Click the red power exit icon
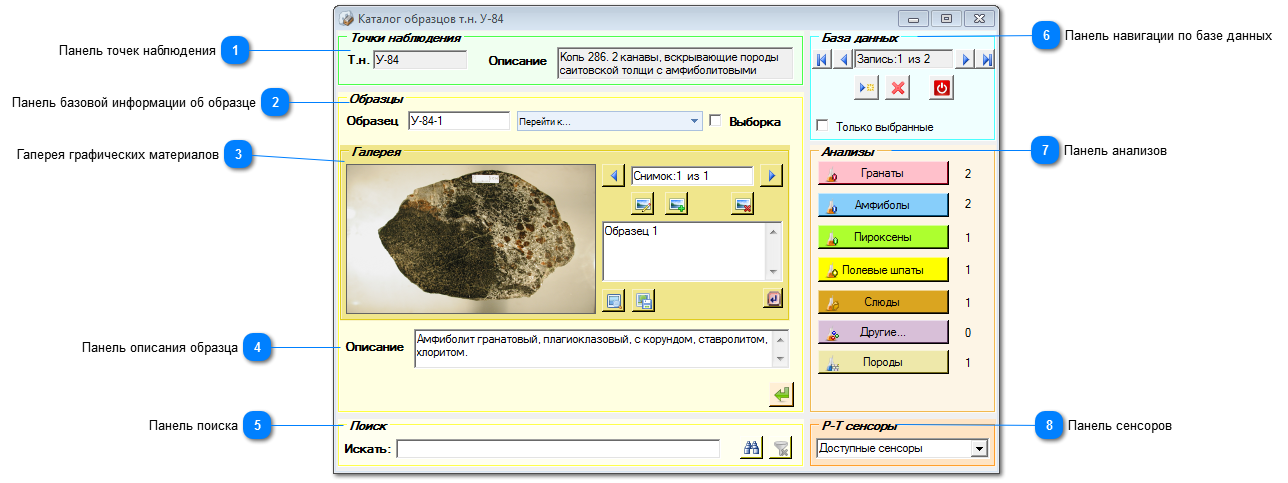This screenshot has height=483, width=1288. pos(942,88)
